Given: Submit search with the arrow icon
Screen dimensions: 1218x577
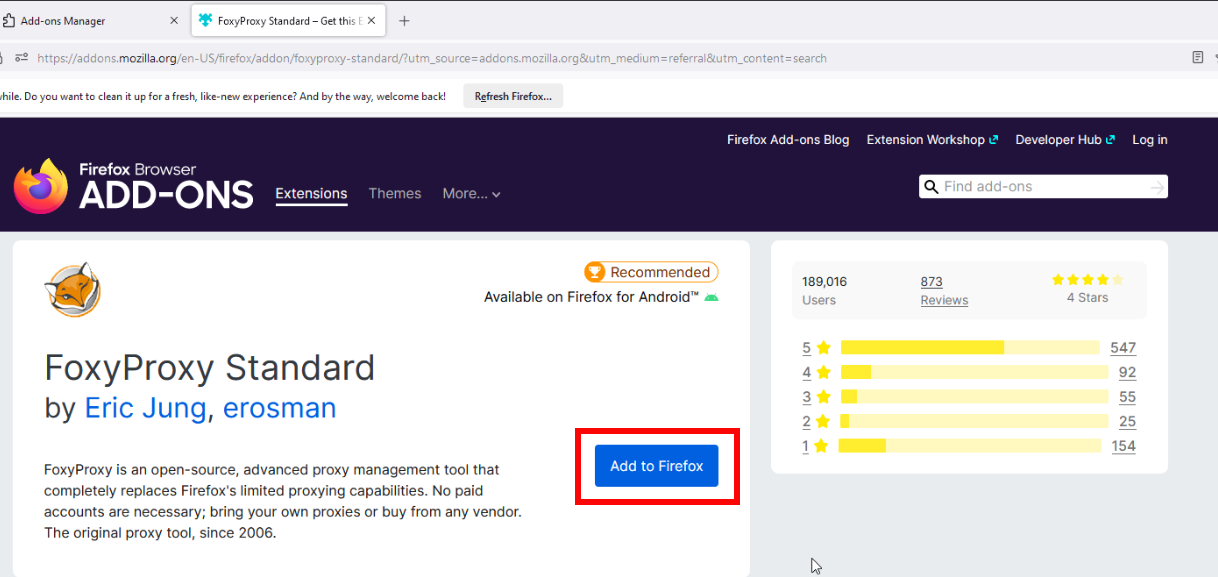Looking at the screenshot, I should [1157, 187].
